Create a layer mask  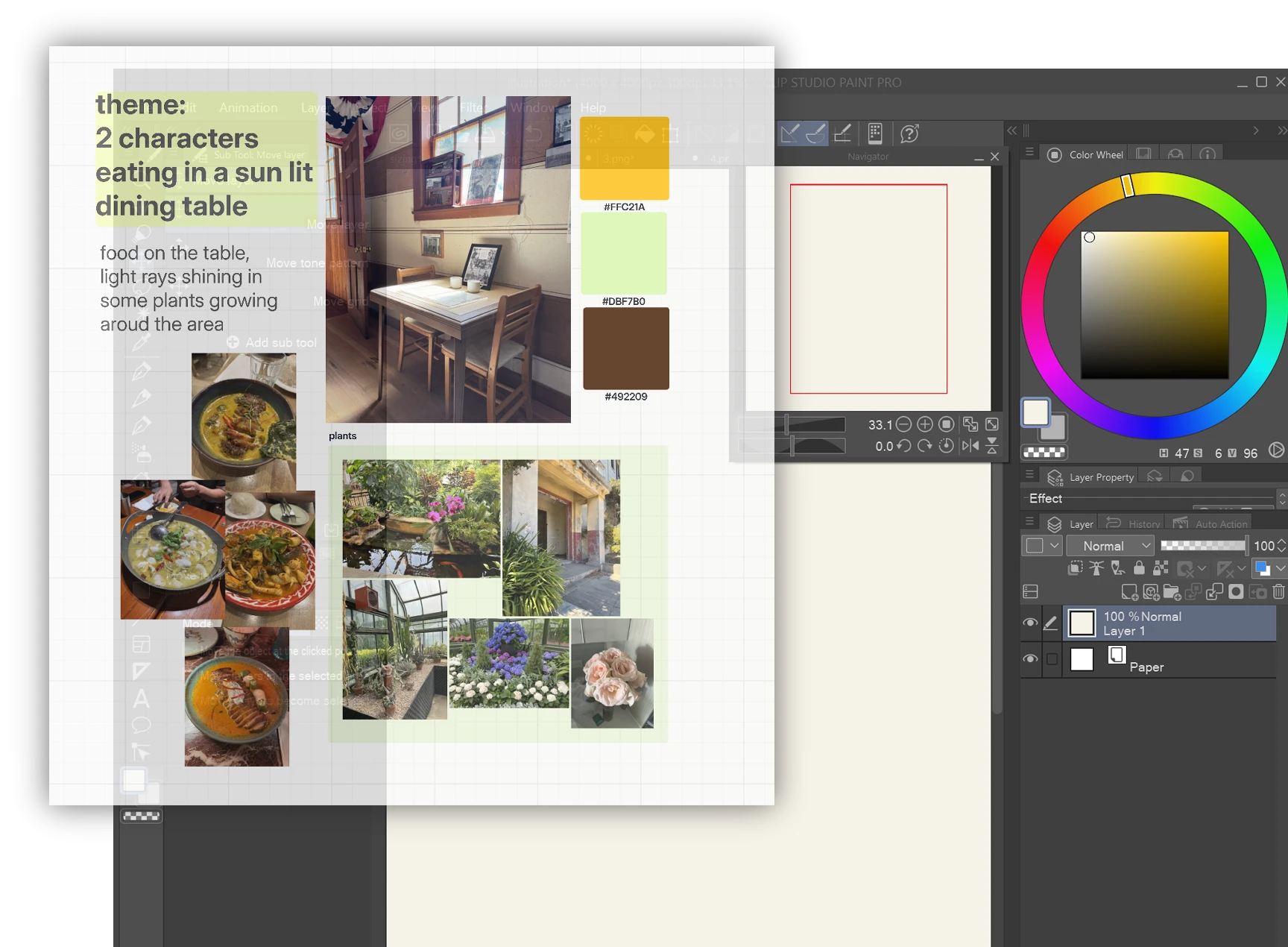coord(1236,592)
